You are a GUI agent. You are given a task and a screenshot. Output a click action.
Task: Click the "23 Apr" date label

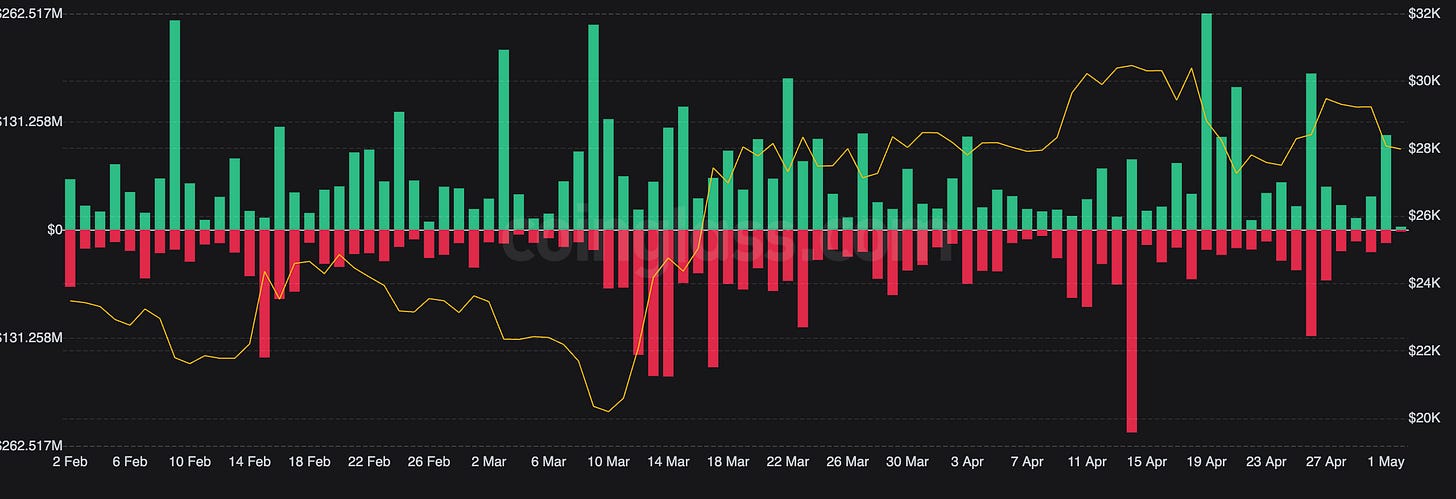point(1267,462)
